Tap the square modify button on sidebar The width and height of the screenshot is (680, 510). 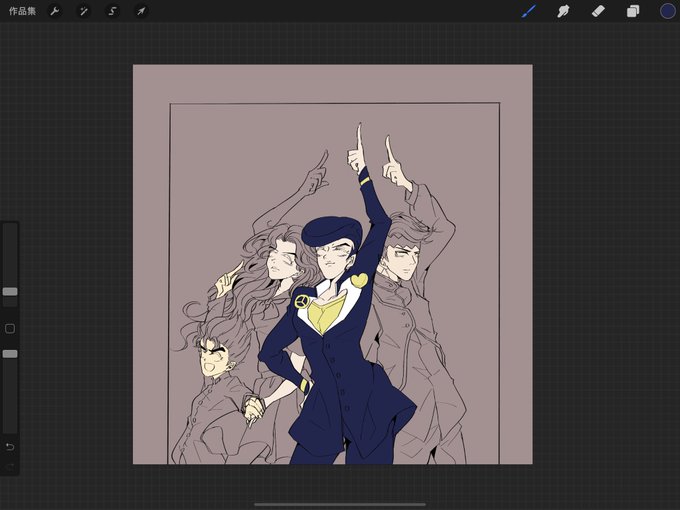(10, 328)
